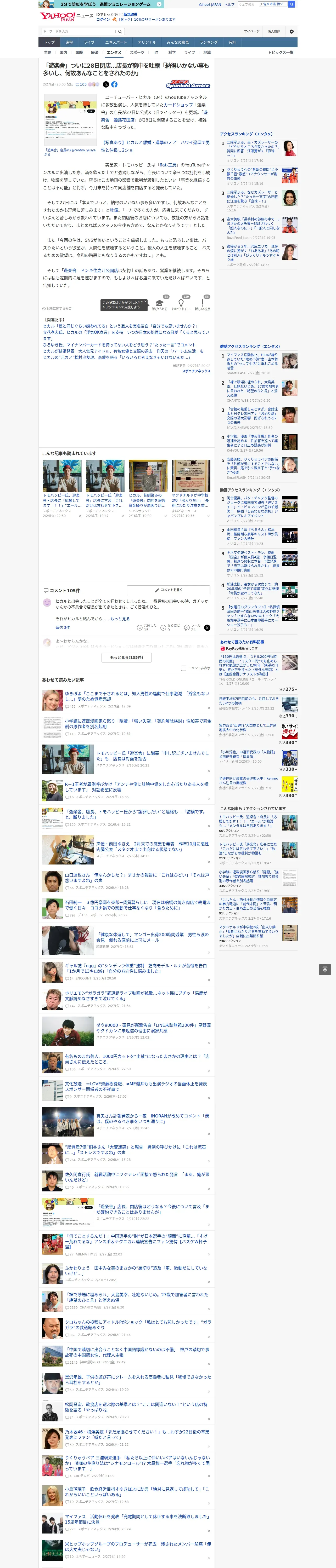
Task: Toggle the コメント非表示 checkbox
Action: click(x=183, y=668)
